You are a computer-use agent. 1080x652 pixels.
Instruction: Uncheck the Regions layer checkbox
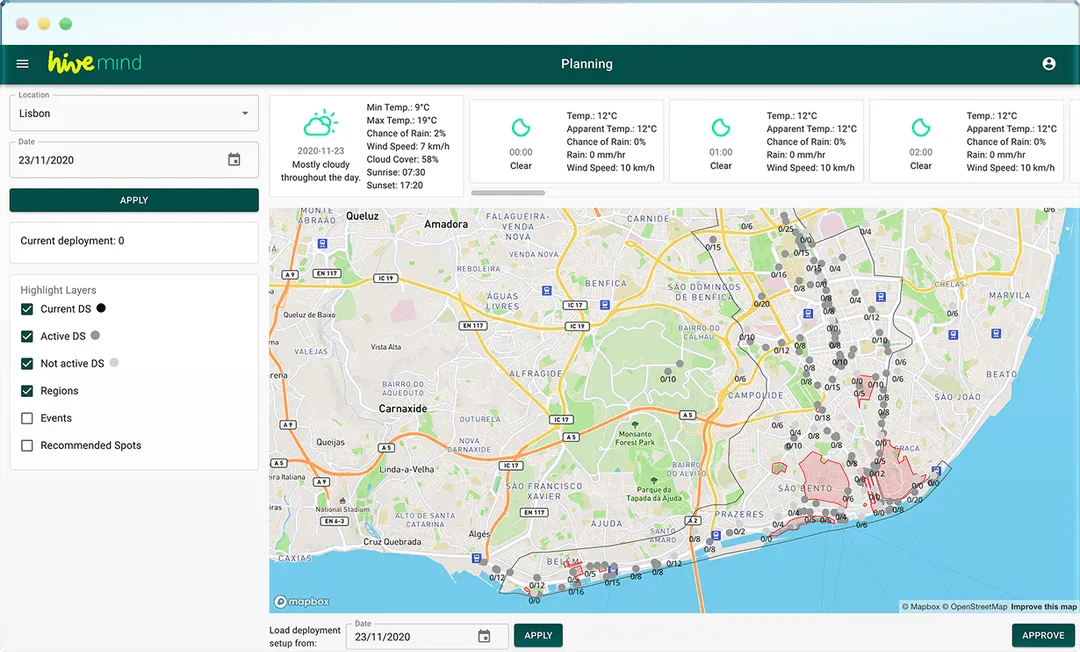pyautogui.click(x=27, y=391)
